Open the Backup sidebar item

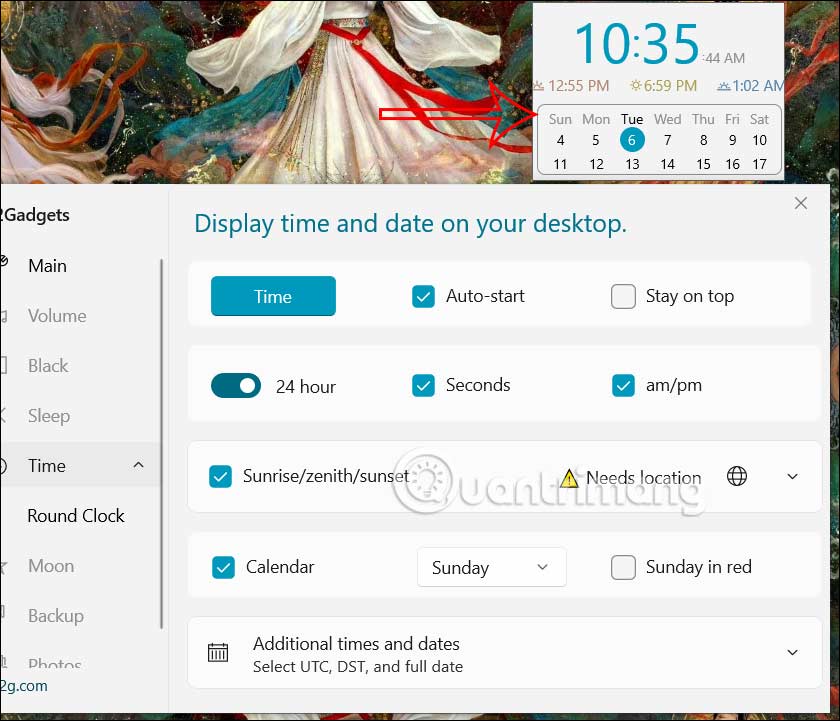pyautogui.click(x=56, y=616)
